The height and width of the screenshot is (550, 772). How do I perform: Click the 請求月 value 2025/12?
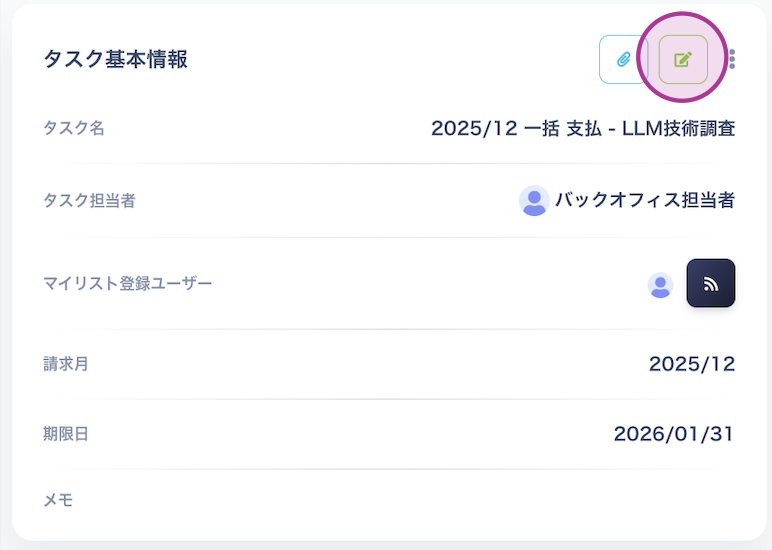691,364
